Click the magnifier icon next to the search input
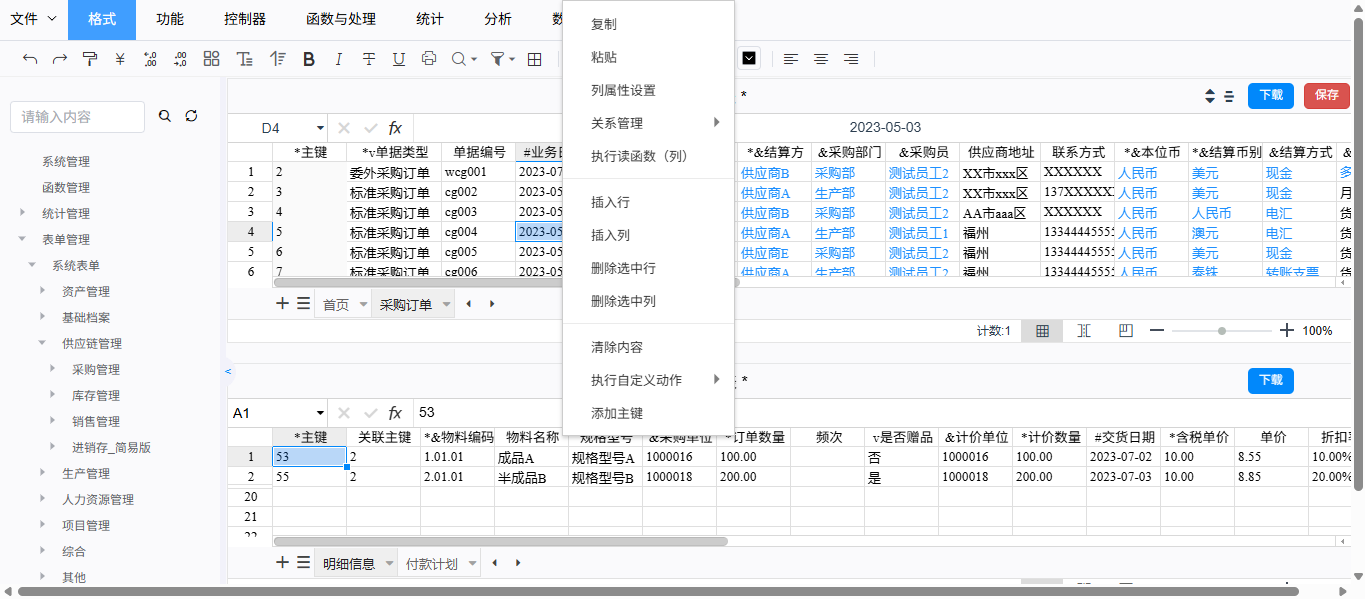The height and width of the screenshot is (599, 1365). (165, 116)
